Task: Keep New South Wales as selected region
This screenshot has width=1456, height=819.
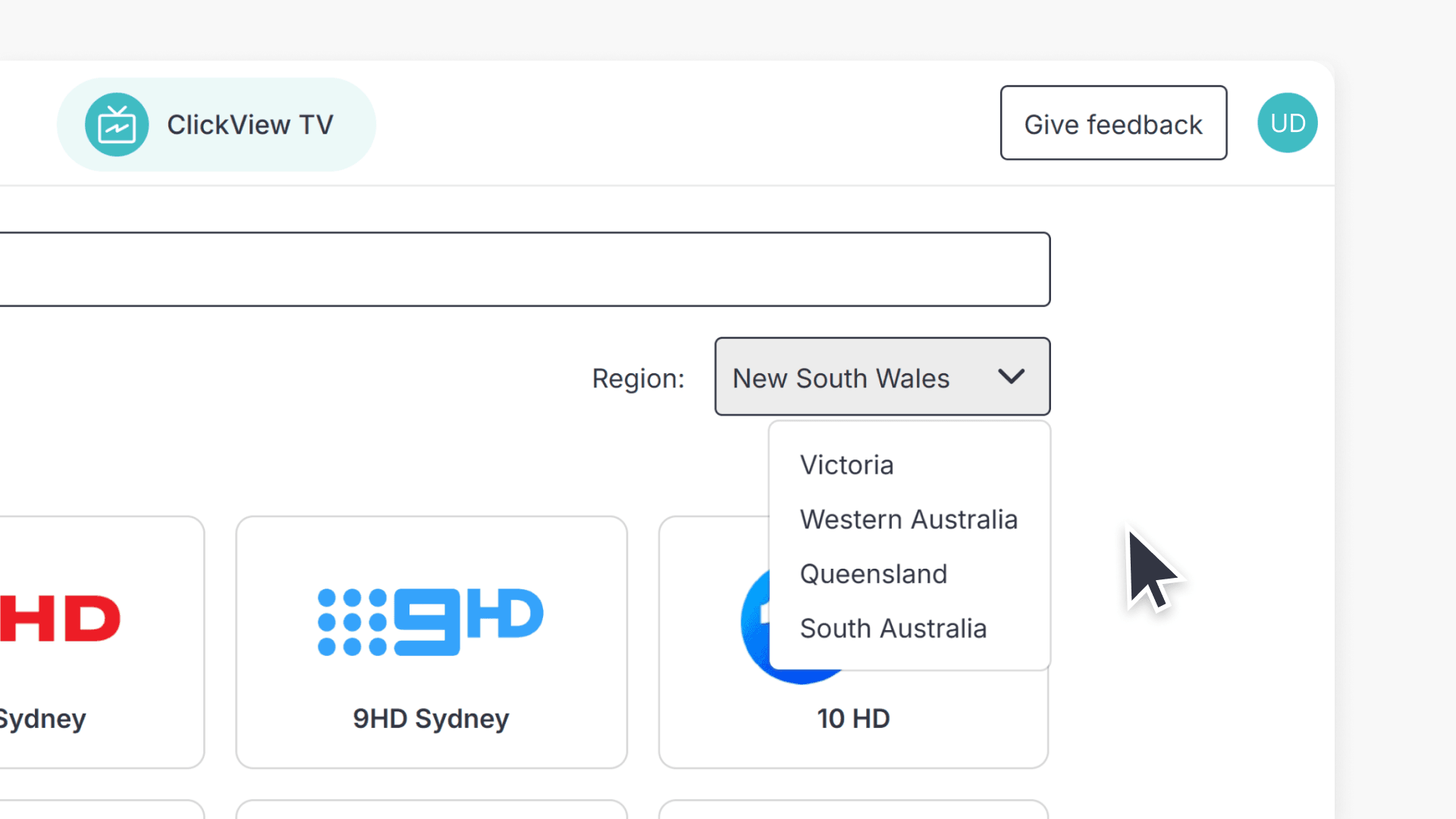Action: click(x=840, y=377)
